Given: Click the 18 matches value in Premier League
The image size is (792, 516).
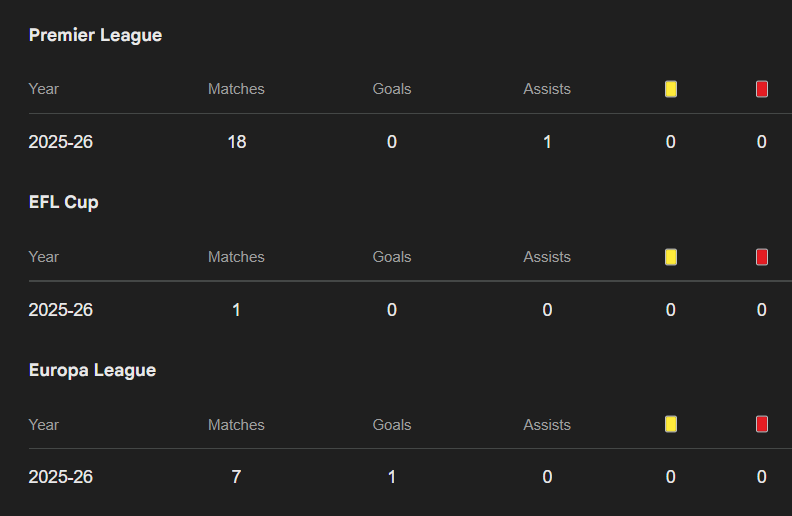Looking at the screenshot, I should (236, 142).
